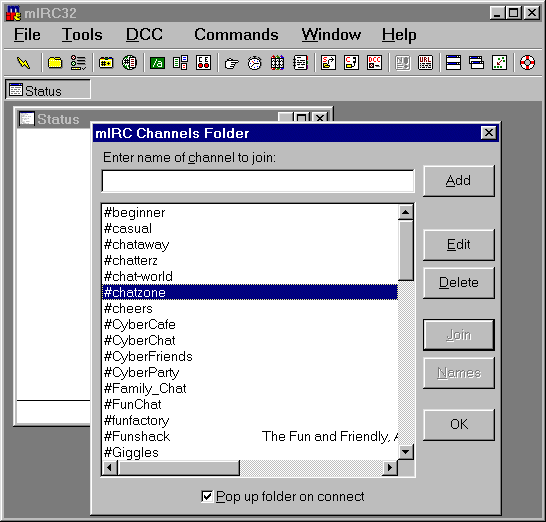Toggle Pop up folder on connect checkbox
Screen dimensions: 546x522
(x=207, y=496)
